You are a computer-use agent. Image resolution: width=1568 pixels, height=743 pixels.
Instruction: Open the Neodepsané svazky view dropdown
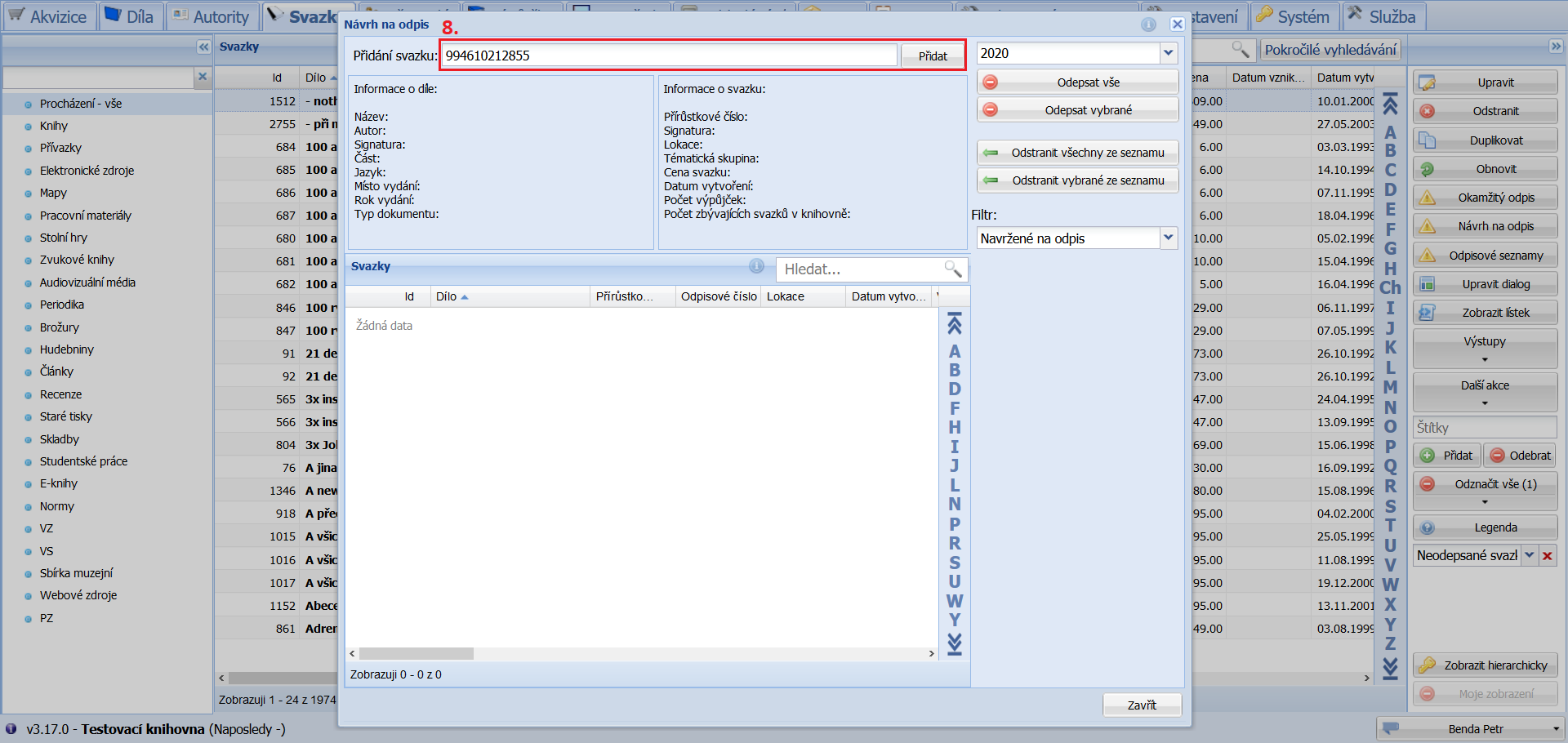tap(1530, 555)
